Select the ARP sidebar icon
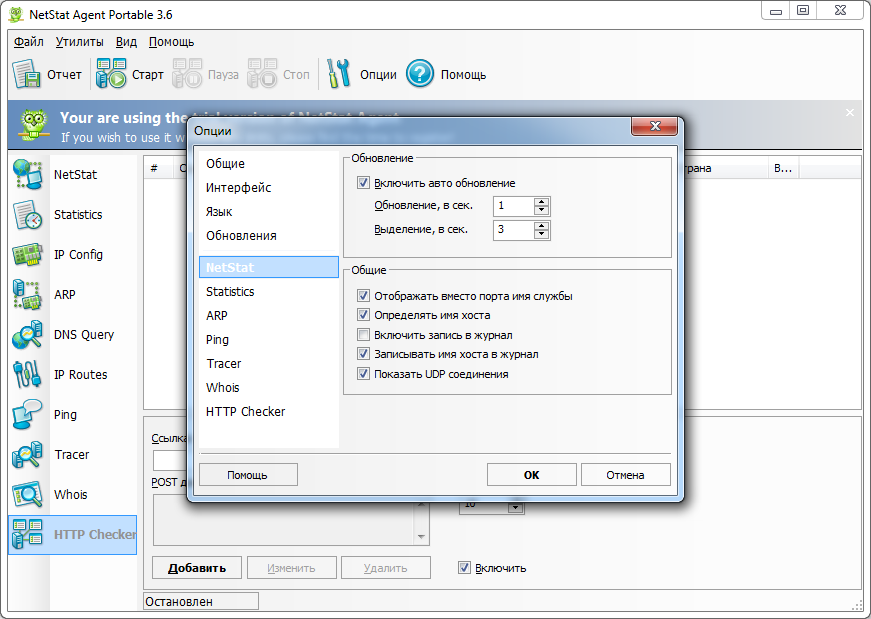This screenshot has height=619, width=871. pyautogui.click(x=27, y=294)
